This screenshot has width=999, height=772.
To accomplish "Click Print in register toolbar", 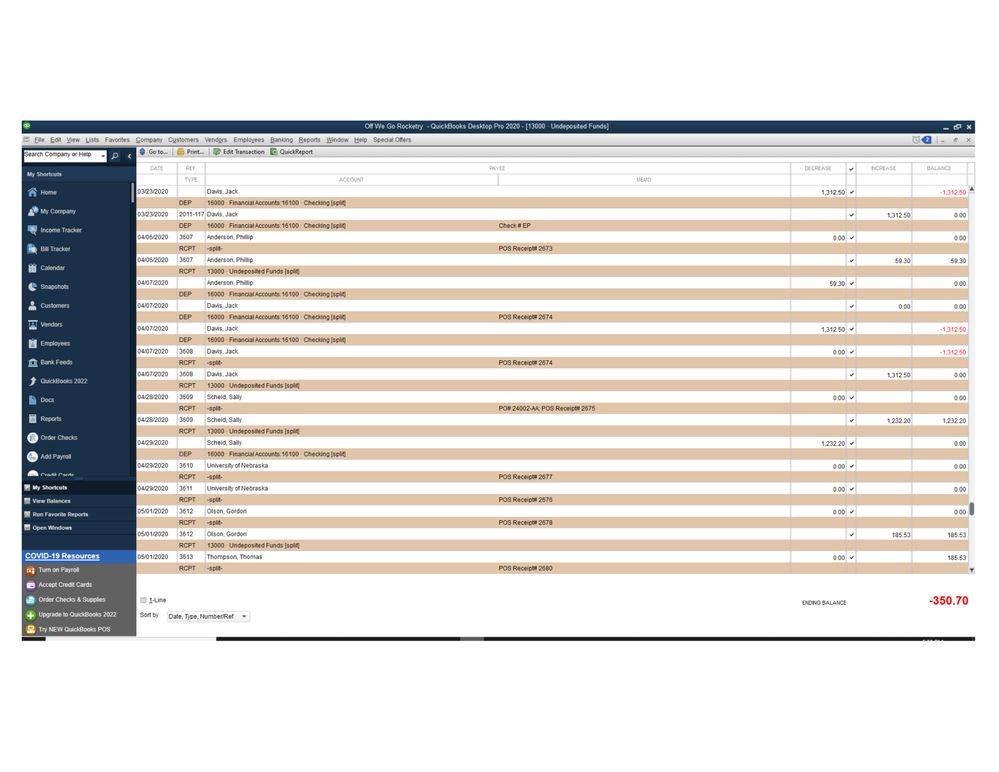I will pos(190,152).
